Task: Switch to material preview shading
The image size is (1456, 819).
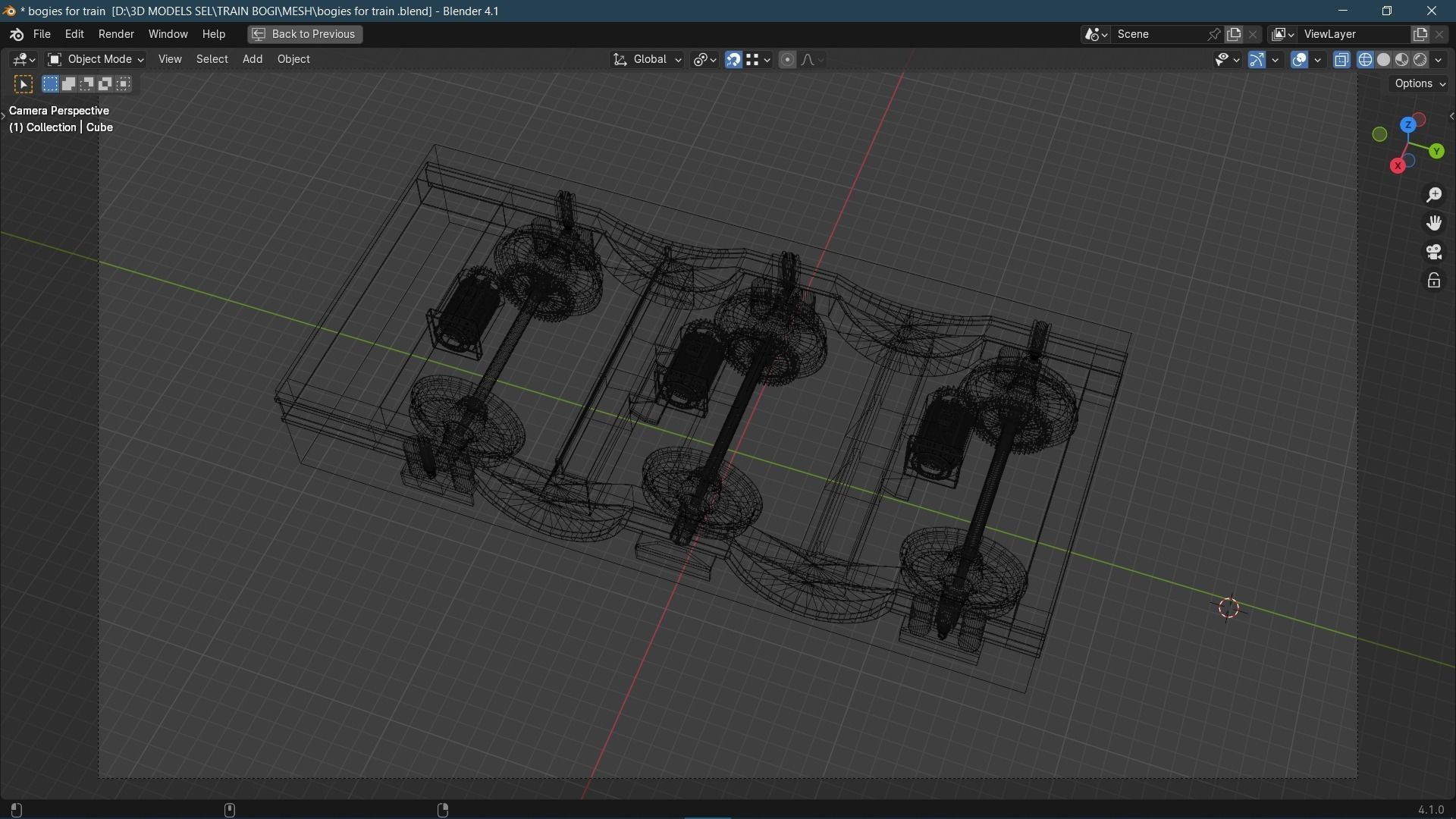Action: click(x=1402, y=59)
